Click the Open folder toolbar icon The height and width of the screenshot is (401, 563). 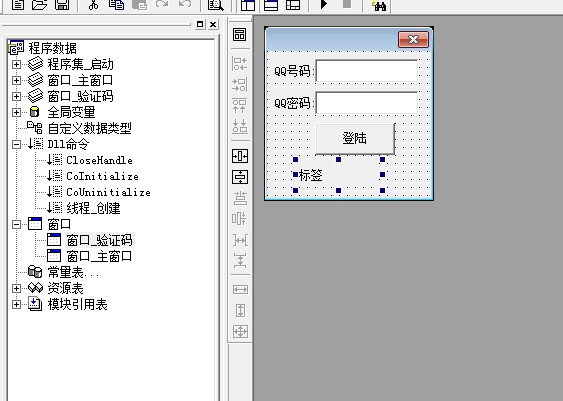(x=39, y=5)
